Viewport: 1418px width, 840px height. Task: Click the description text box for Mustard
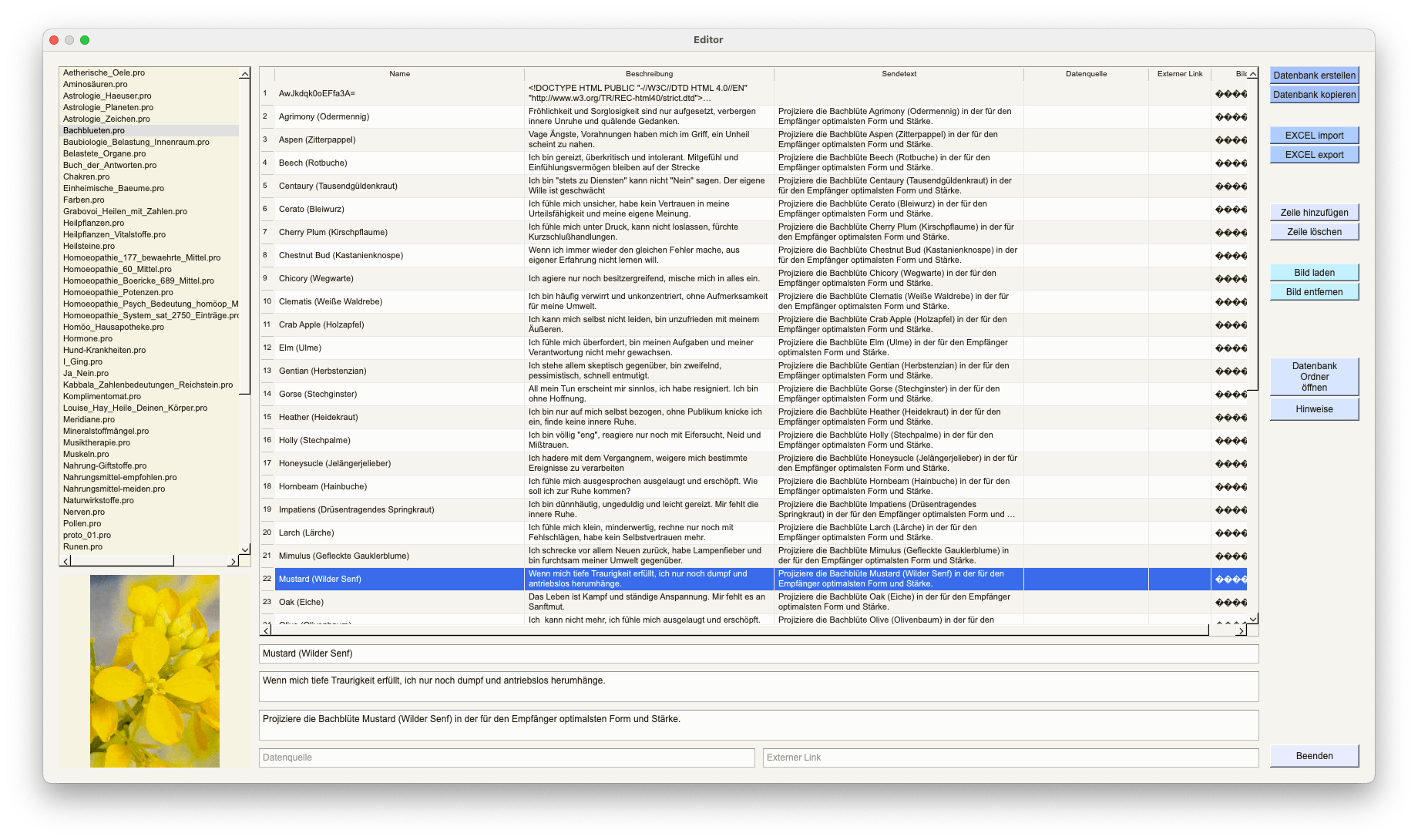click(x=758, y=686)
